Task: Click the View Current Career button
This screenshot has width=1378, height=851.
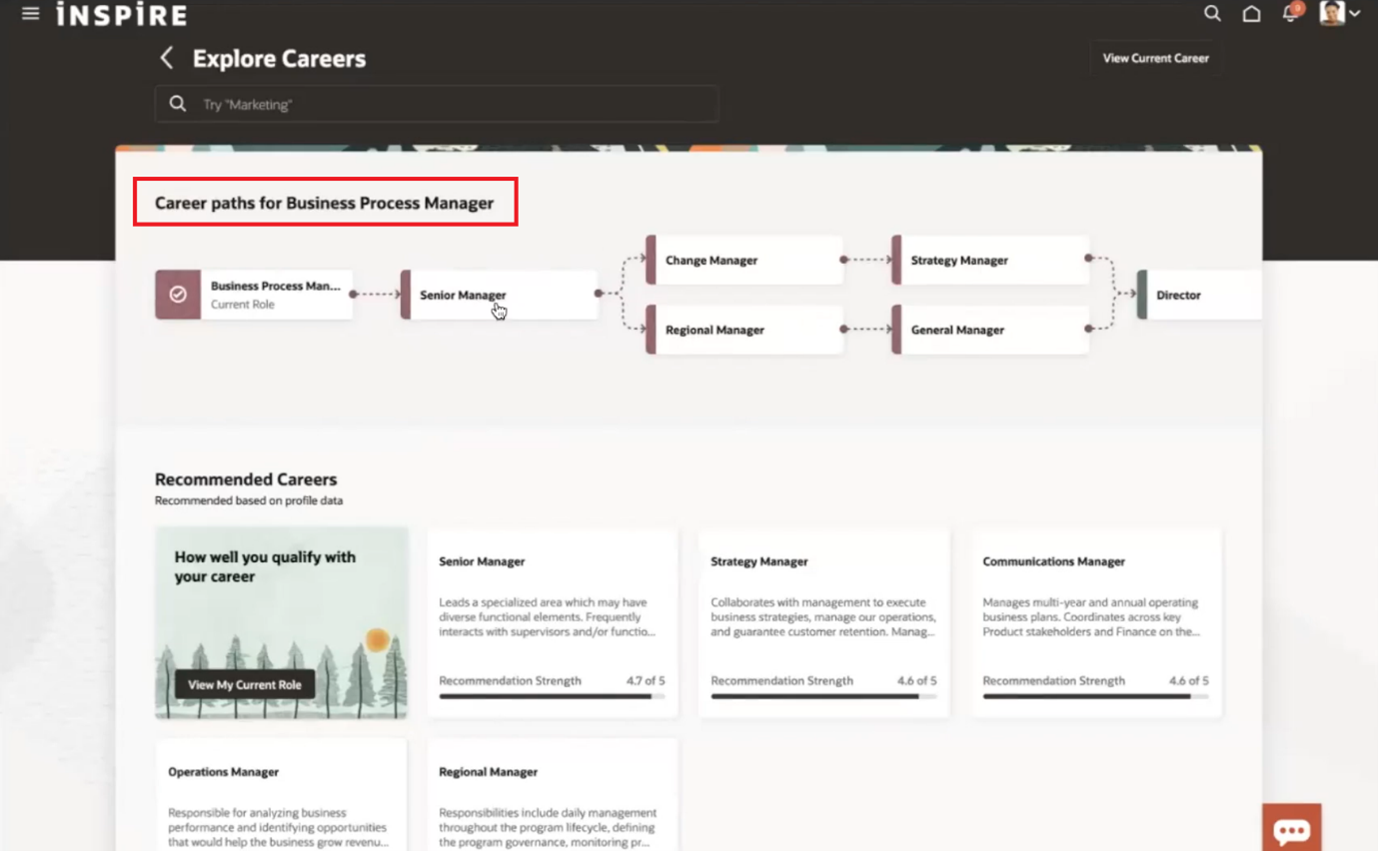Action: pyautogui.click(x=1154, y=57)
